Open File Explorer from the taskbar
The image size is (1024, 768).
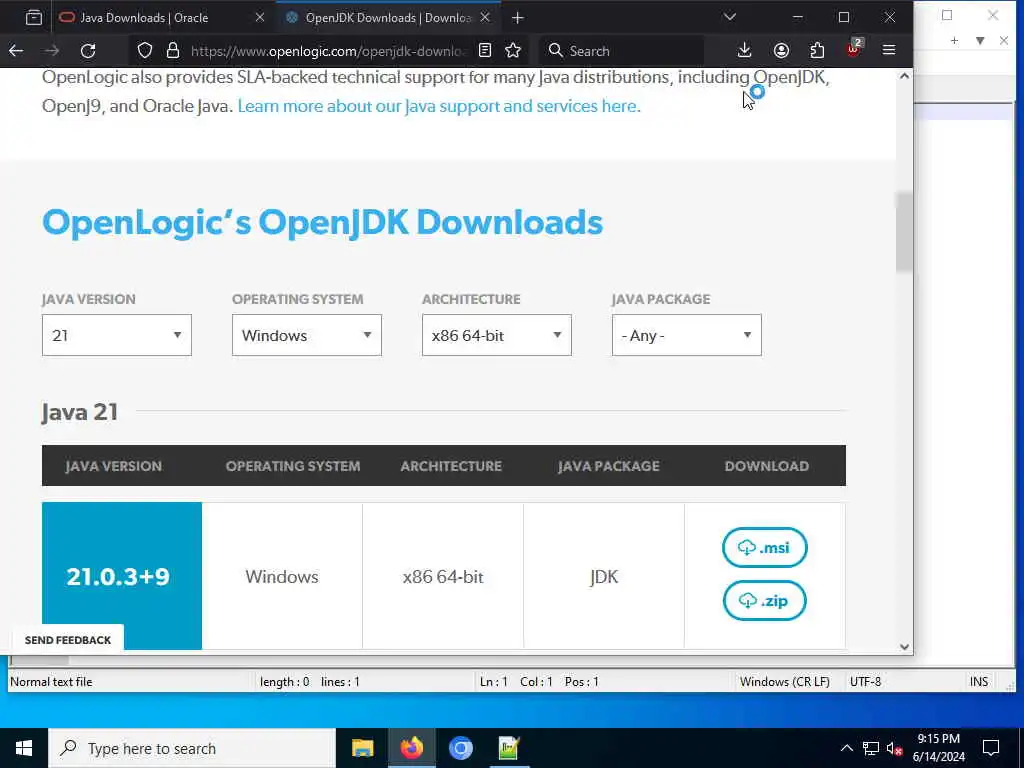click(x=362, y=748)
